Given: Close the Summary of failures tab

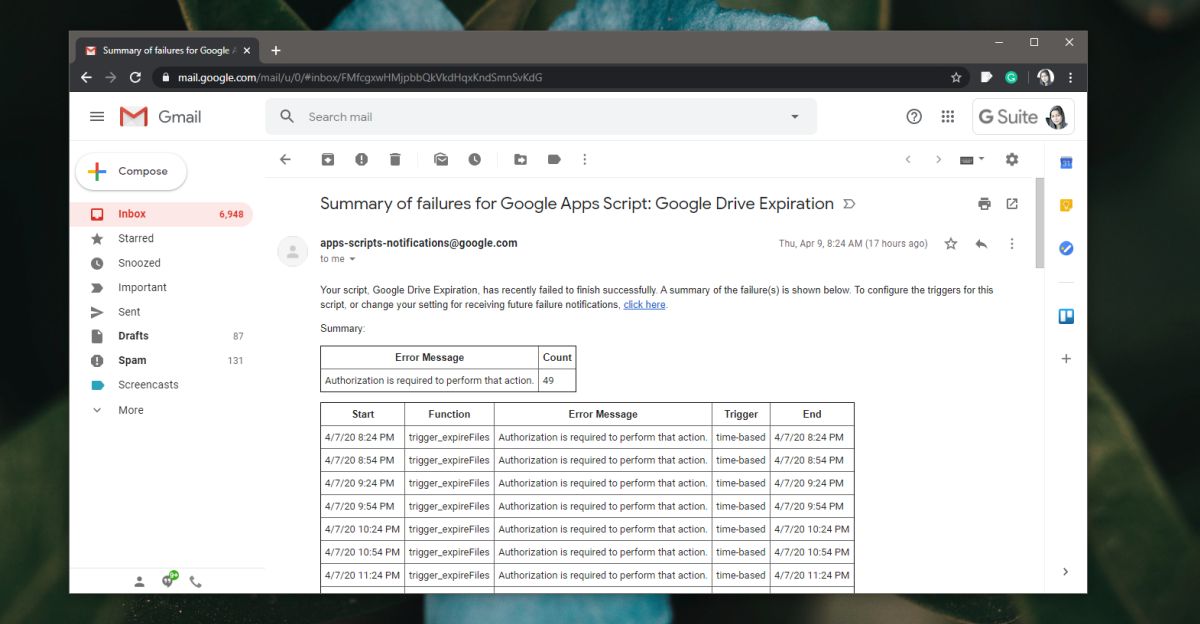Looking at the screenshot, I should (x=247, y=50).
